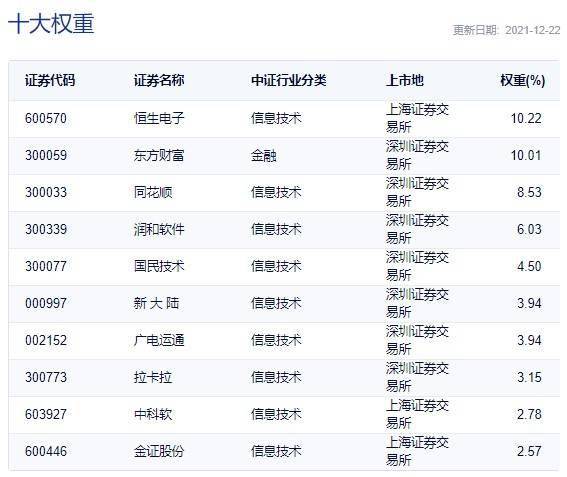The height and width of the screenshot is (477, 567).
Task: Click the 金融 industry classification cell
Action: (264, 156)
